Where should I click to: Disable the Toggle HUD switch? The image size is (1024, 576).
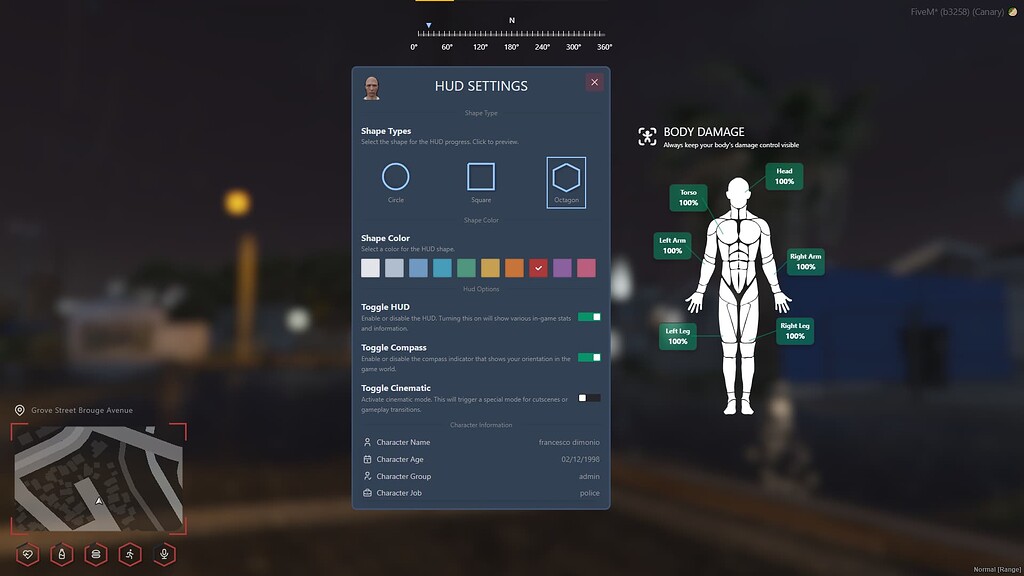click(x=588, y=315)
